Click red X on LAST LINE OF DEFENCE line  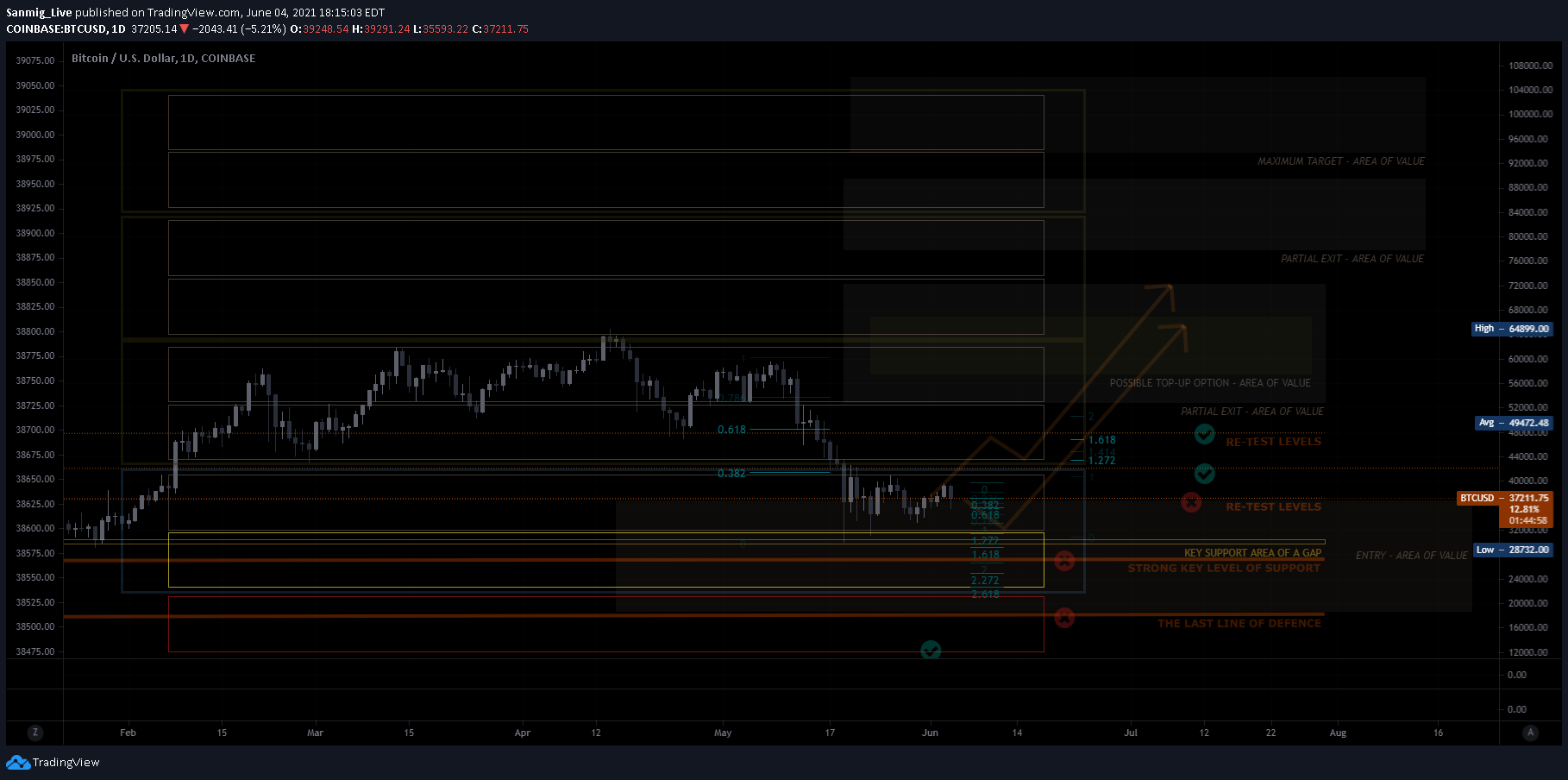1064,618
